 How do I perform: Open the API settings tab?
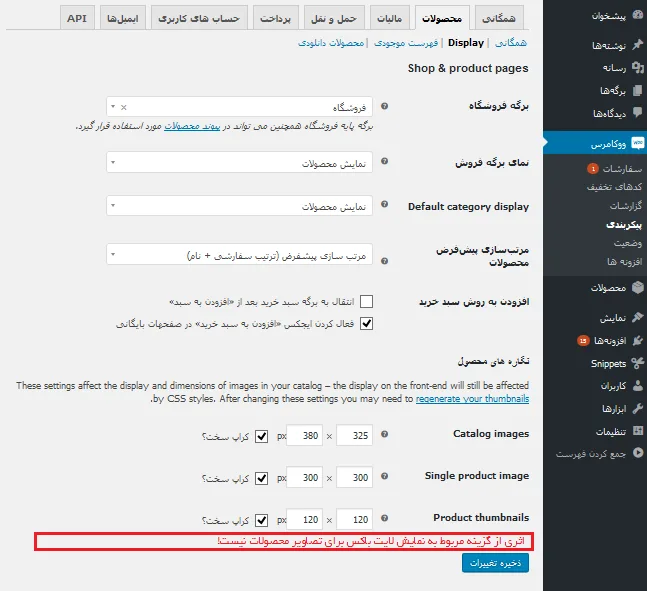pos(77,18)
